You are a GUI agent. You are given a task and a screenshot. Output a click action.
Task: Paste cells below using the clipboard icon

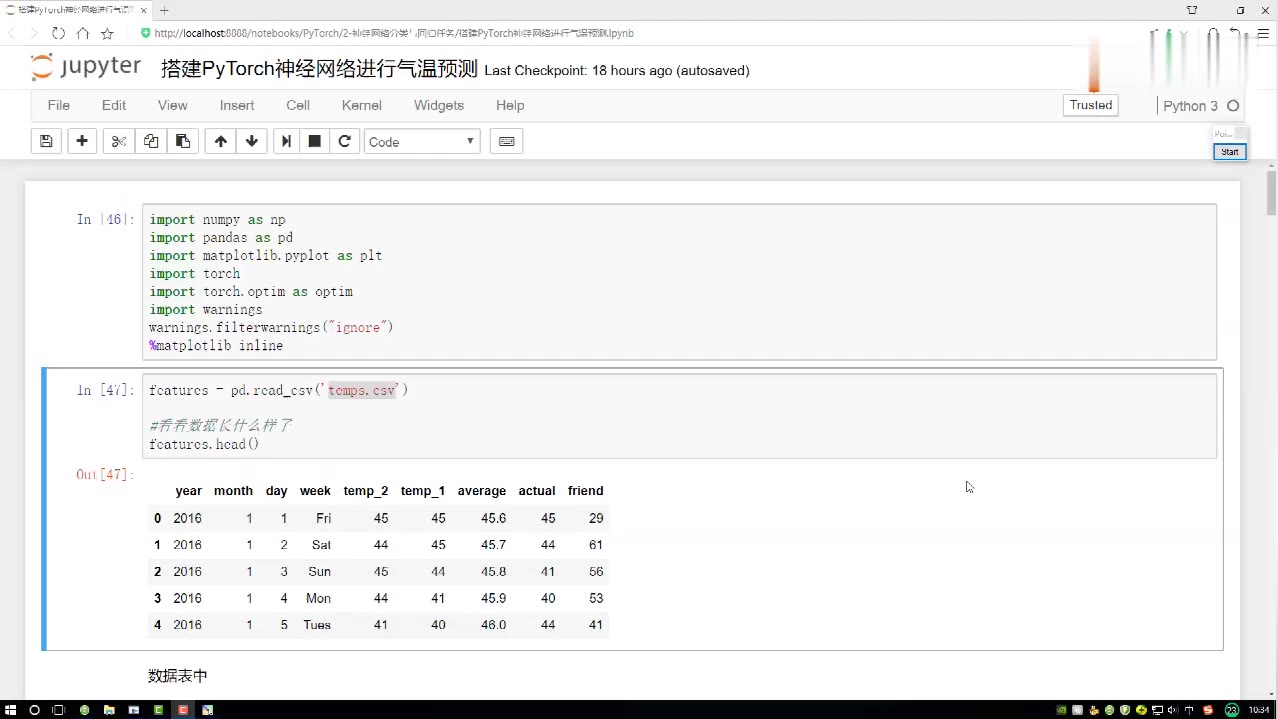183,141
